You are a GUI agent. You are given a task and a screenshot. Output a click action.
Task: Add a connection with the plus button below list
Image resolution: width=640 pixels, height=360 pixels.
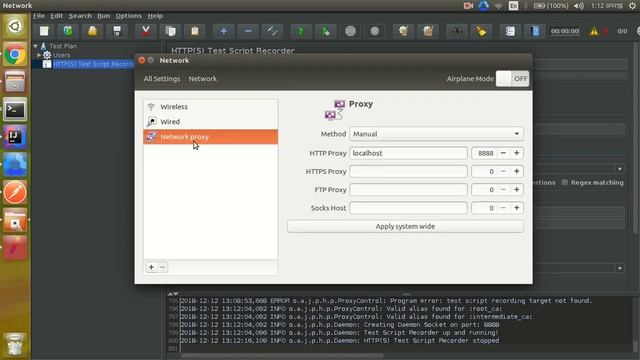pyautogui.click(x=151, y=267)
